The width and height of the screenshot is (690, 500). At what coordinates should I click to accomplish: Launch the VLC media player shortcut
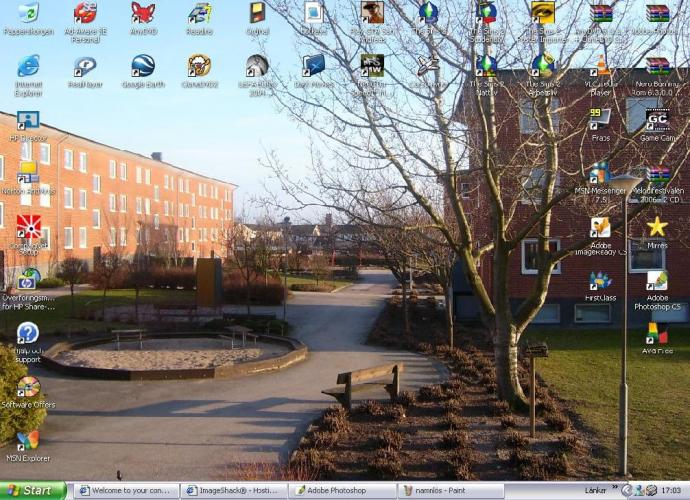(601, 68)
